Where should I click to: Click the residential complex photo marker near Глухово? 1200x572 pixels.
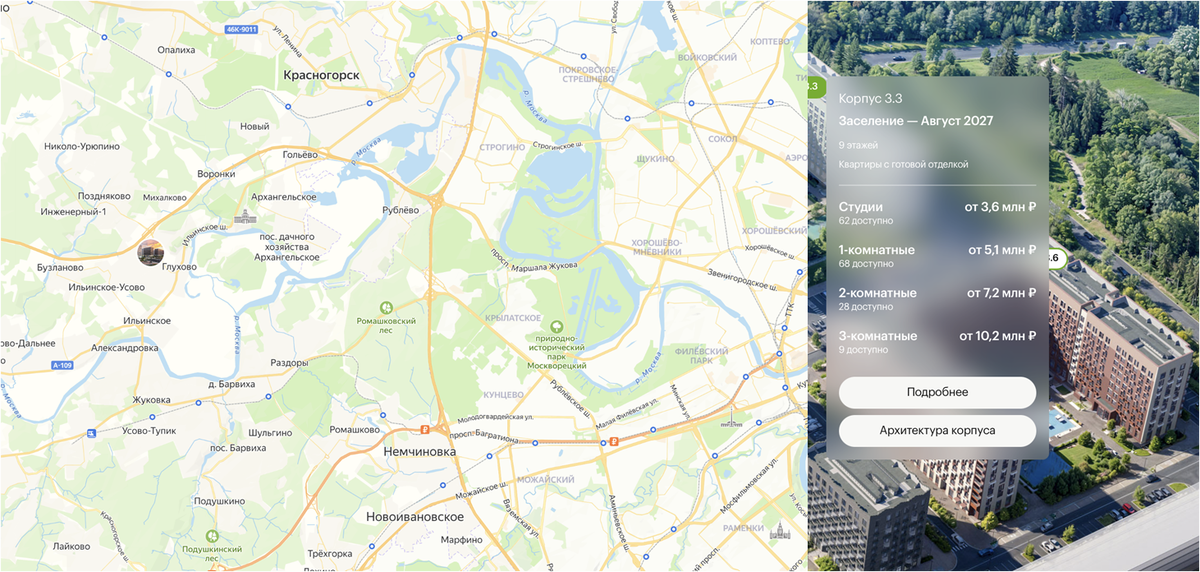151,253
